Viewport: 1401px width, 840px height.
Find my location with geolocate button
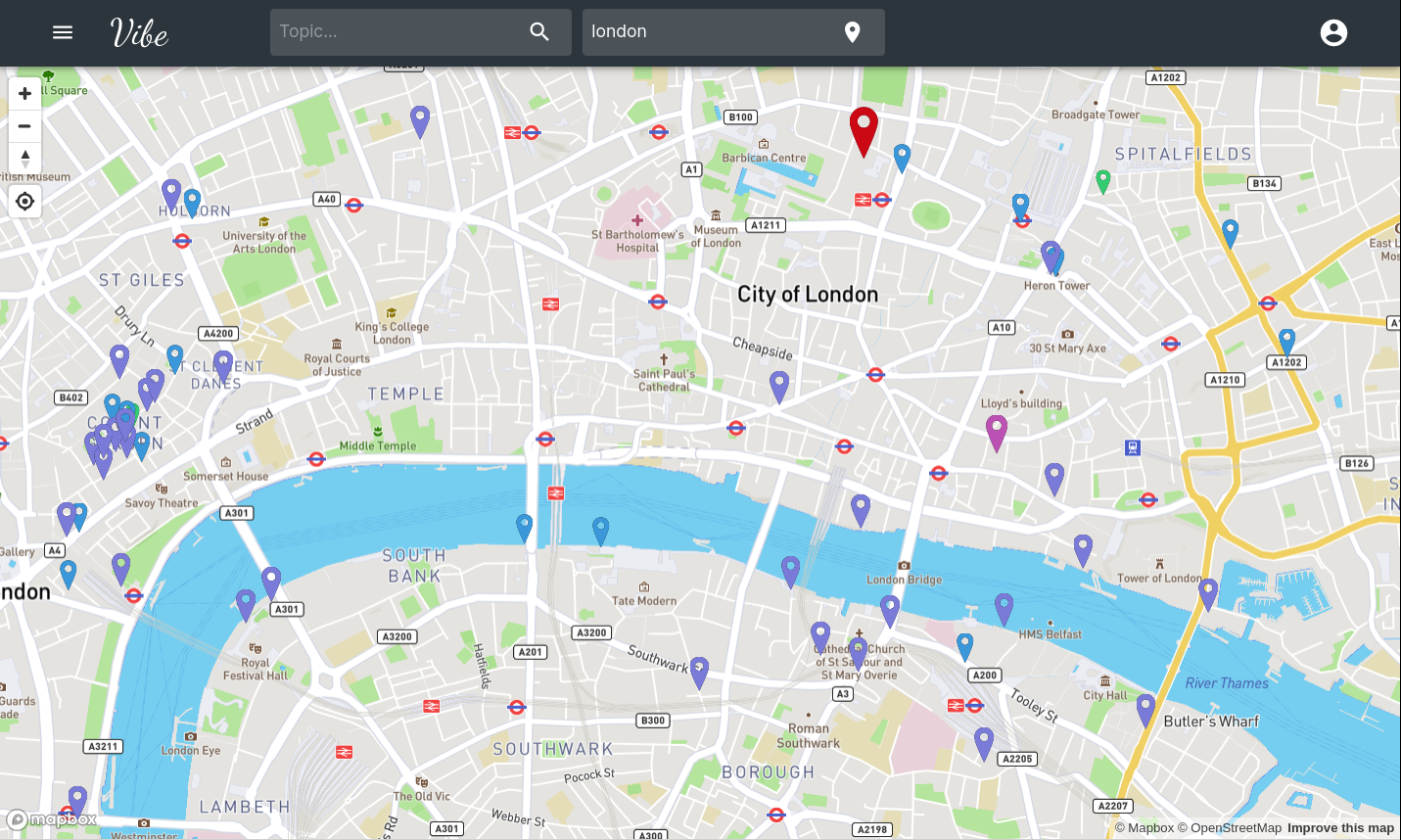point(25,202)
